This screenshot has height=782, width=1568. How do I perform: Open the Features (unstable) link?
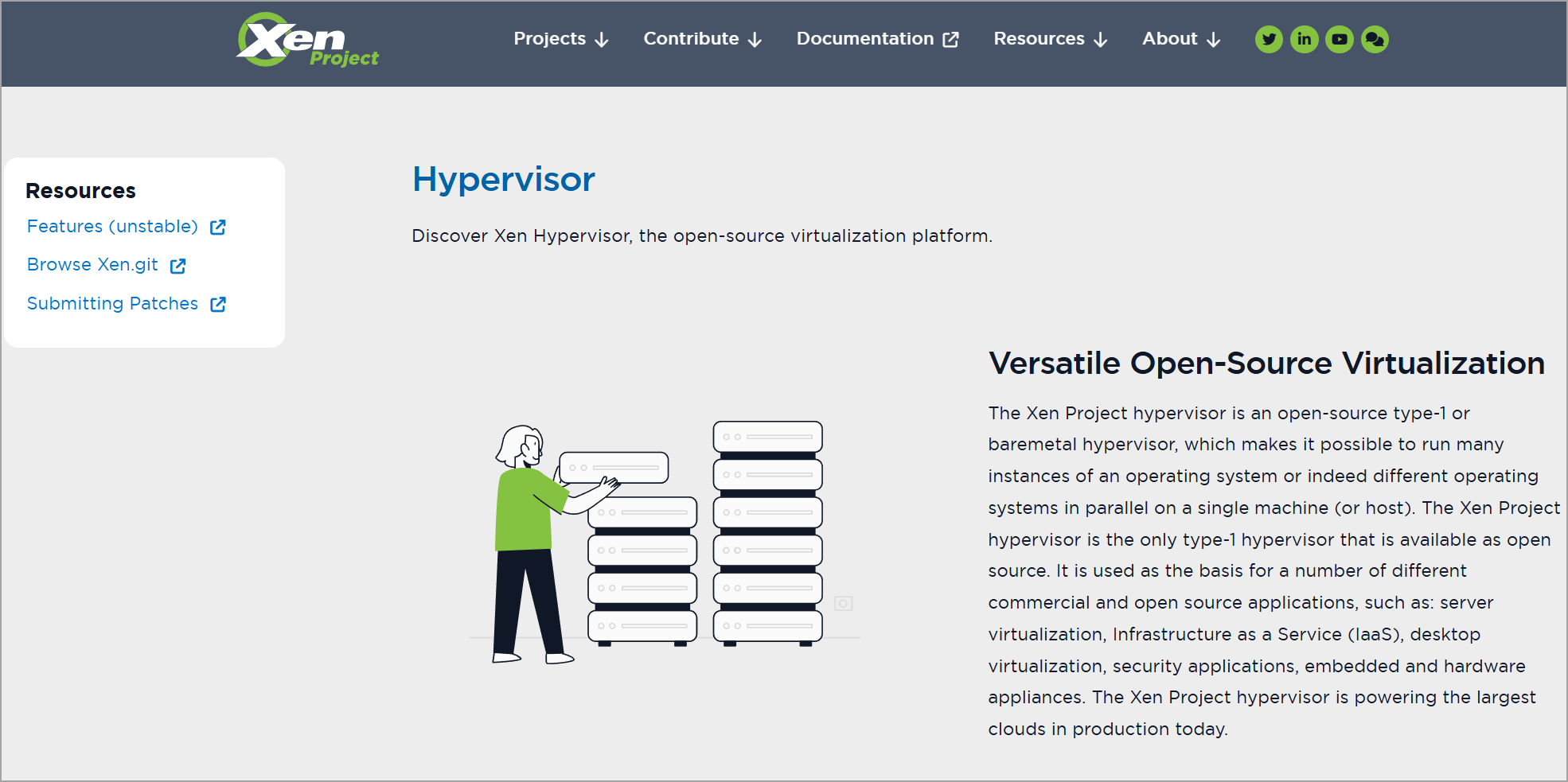112,227
